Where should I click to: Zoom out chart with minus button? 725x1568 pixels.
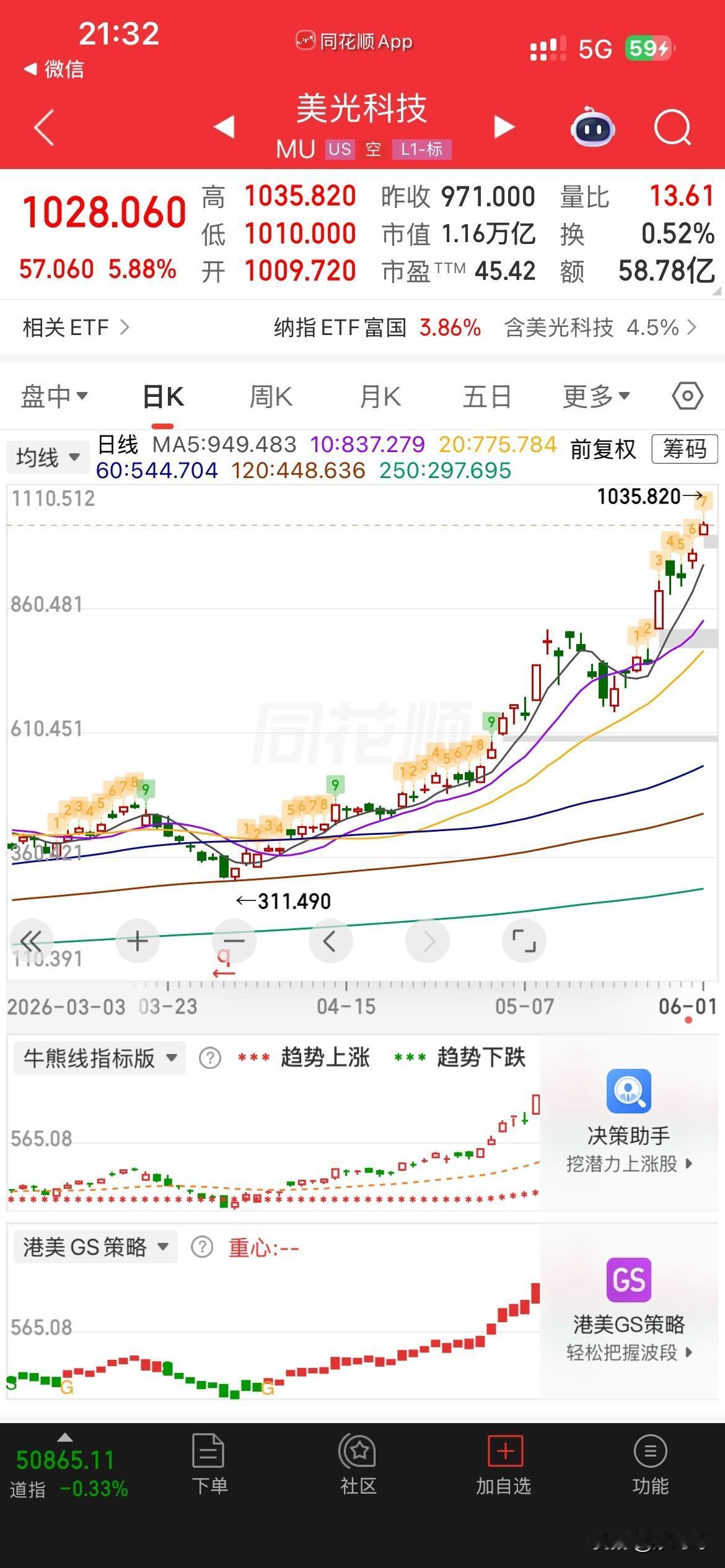click(x=234, y=941)
